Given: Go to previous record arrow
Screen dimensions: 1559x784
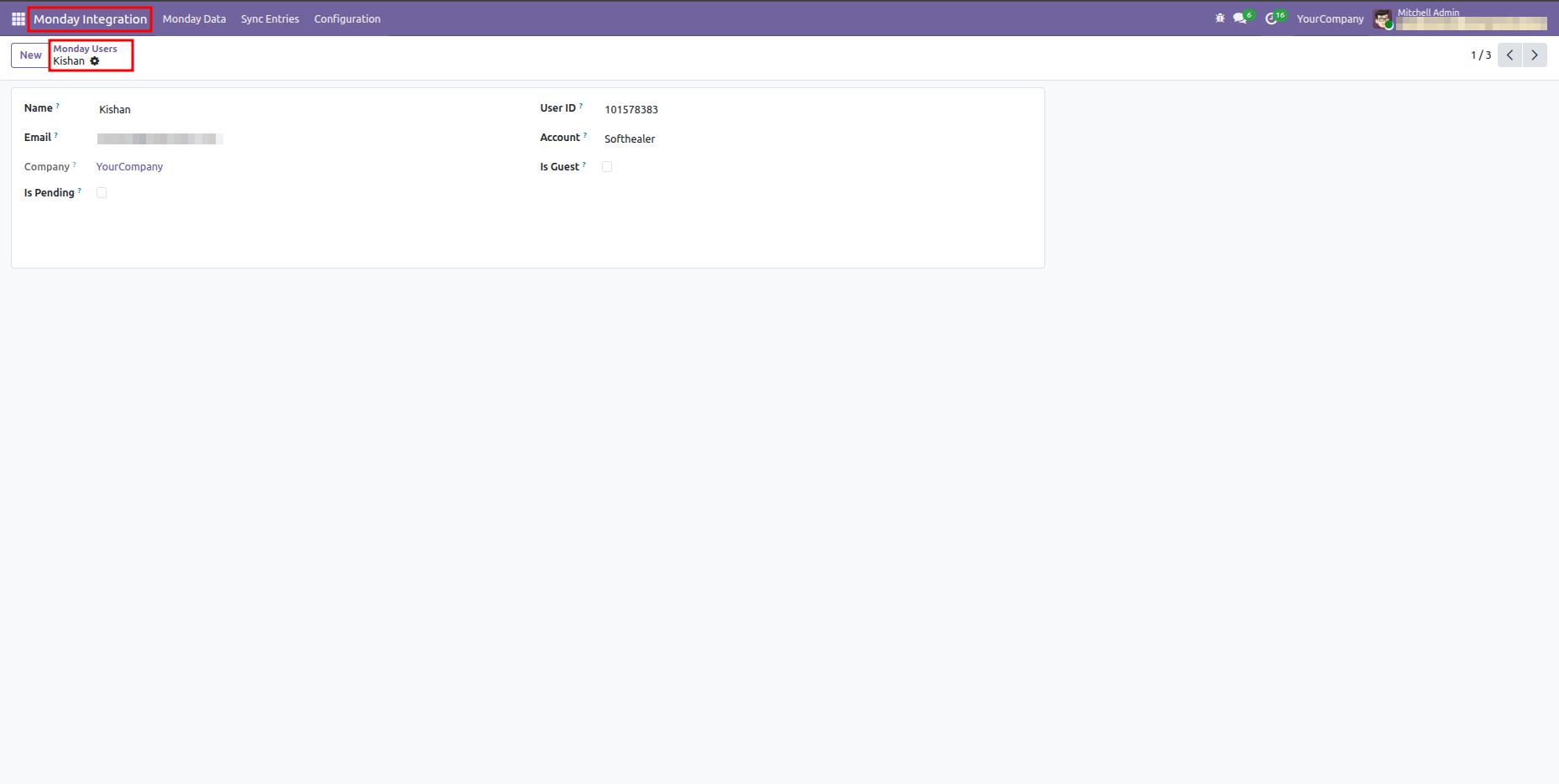Looking at the screenshot, I should tap(1509, 55).
